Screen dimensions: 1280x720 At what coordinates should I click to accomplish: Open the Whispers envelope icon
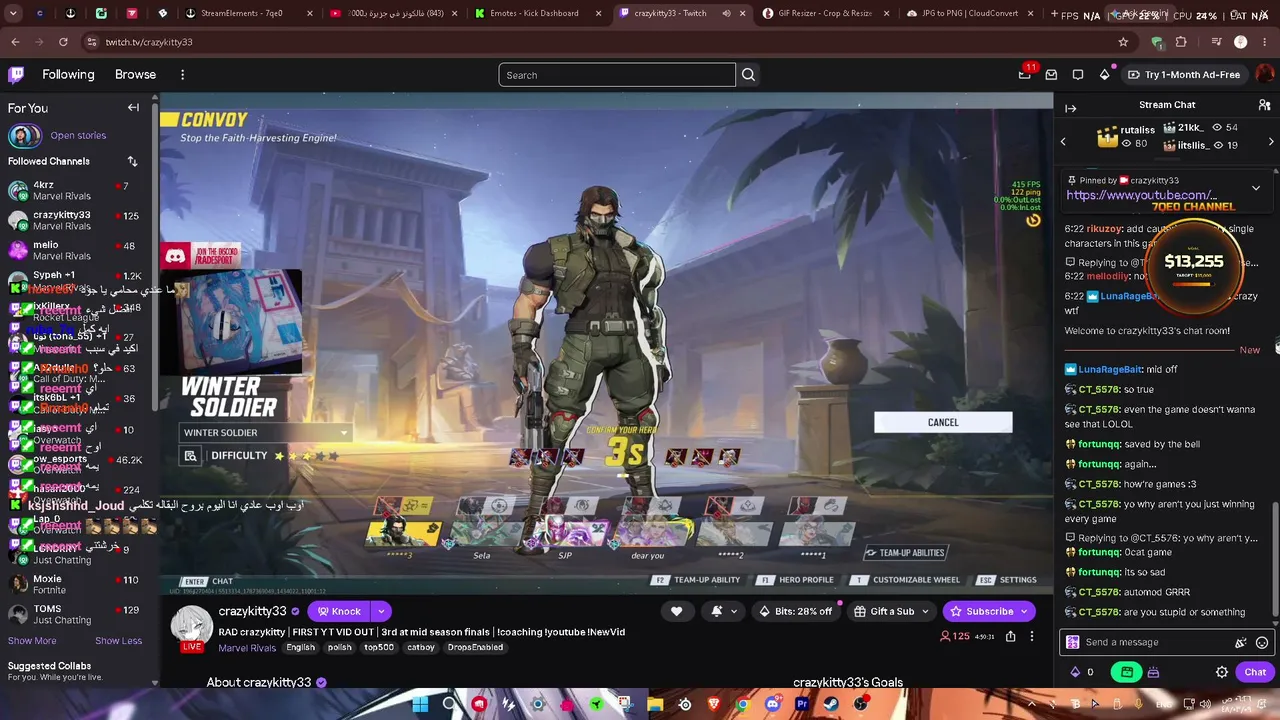[1051, 75]
